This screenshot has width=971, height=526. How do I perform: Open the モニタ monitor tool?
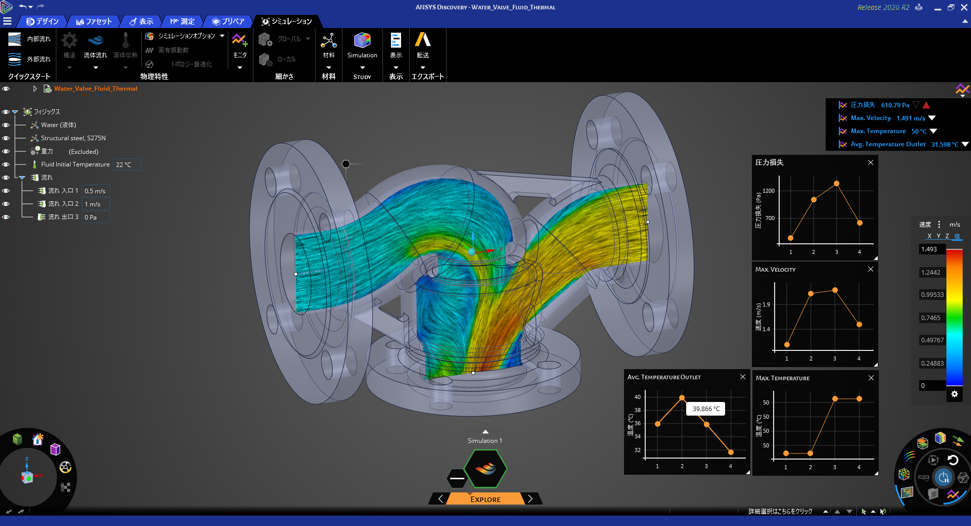[240, 41]
